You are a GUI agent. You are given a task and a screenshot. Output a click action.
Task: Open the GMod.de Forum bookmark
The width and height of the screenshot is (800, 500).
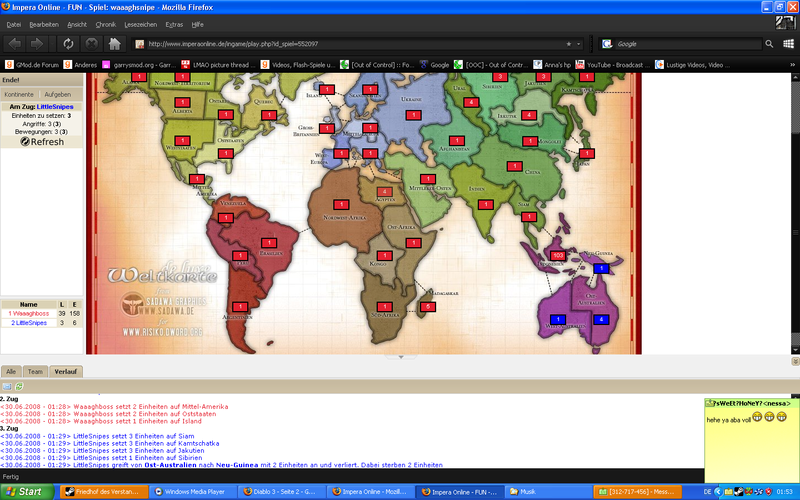point(32,65)
